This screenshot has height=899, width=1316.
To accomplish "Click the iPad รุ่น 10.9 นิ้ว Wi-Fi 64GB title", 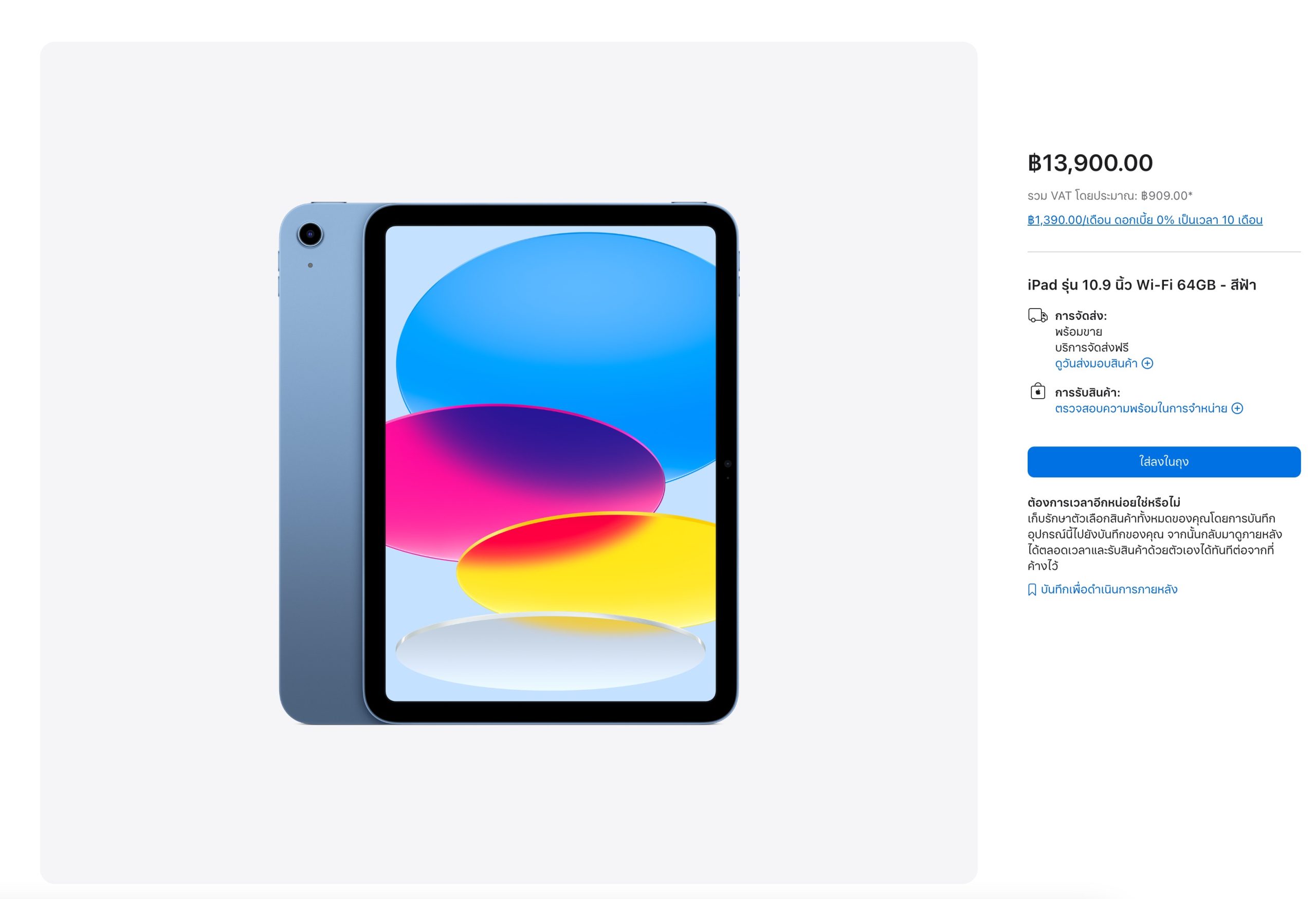I will (x=1142, y=285).
